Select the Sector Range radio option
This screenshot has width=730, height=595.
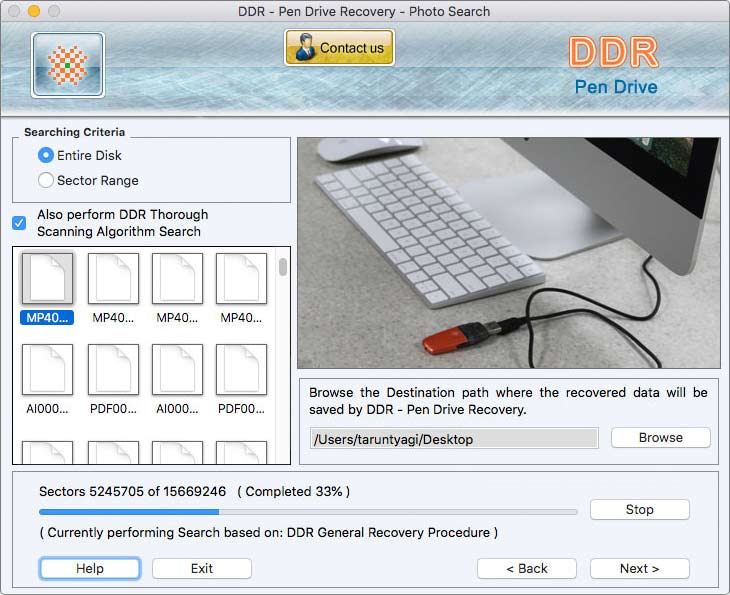46,180
